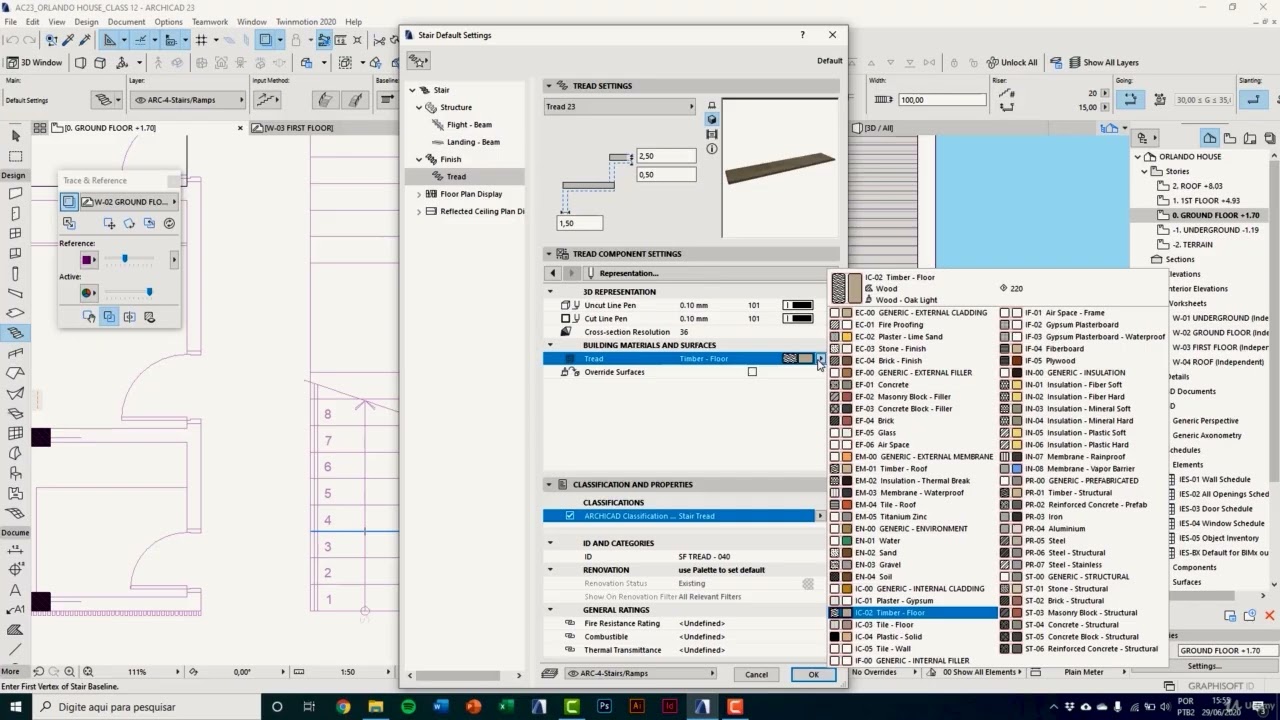Click the grid snap icon in toolbar
Viewport: 1280px width, 720px height.
coord(201,40)
